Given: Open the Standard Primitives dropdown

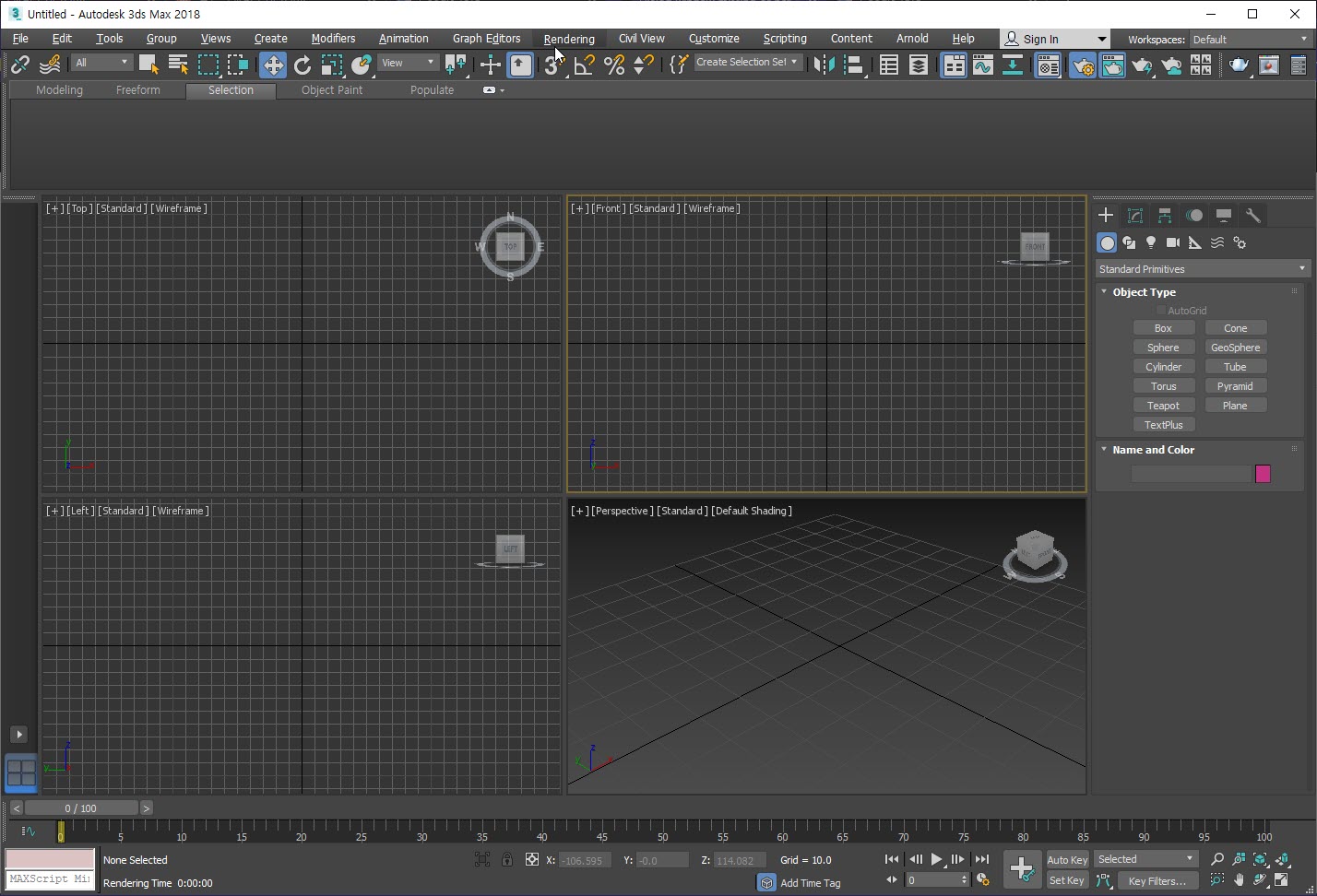Looking at the screenshot, I should tap(1203, 269).
